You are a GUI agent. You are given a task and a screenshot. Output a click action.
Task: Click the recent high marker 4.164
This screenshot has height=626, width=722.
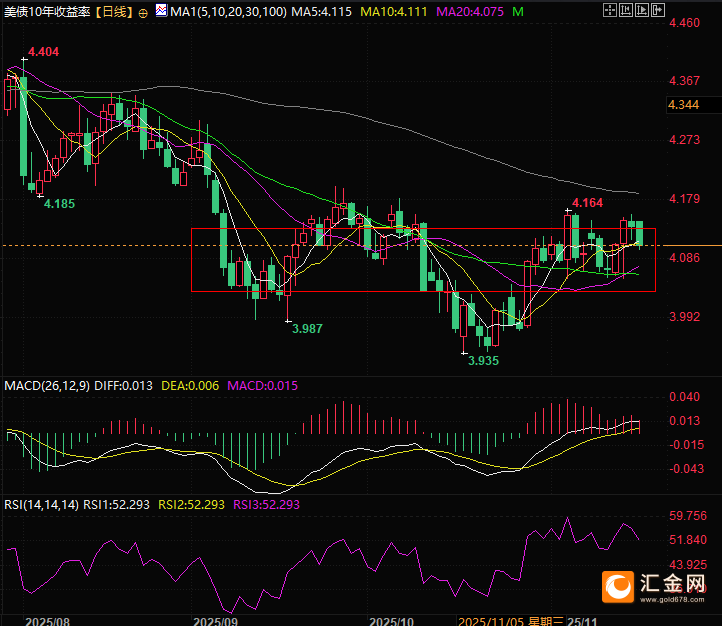[x=587, y=203]
